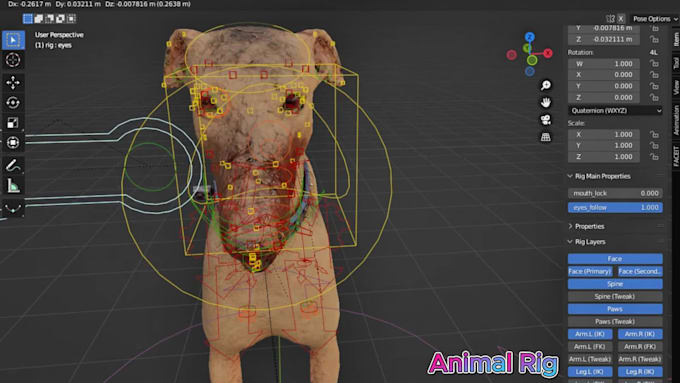Lock the Rotation Z value
The width and height of the screenshot is (680, 383).
coord(654,97)
